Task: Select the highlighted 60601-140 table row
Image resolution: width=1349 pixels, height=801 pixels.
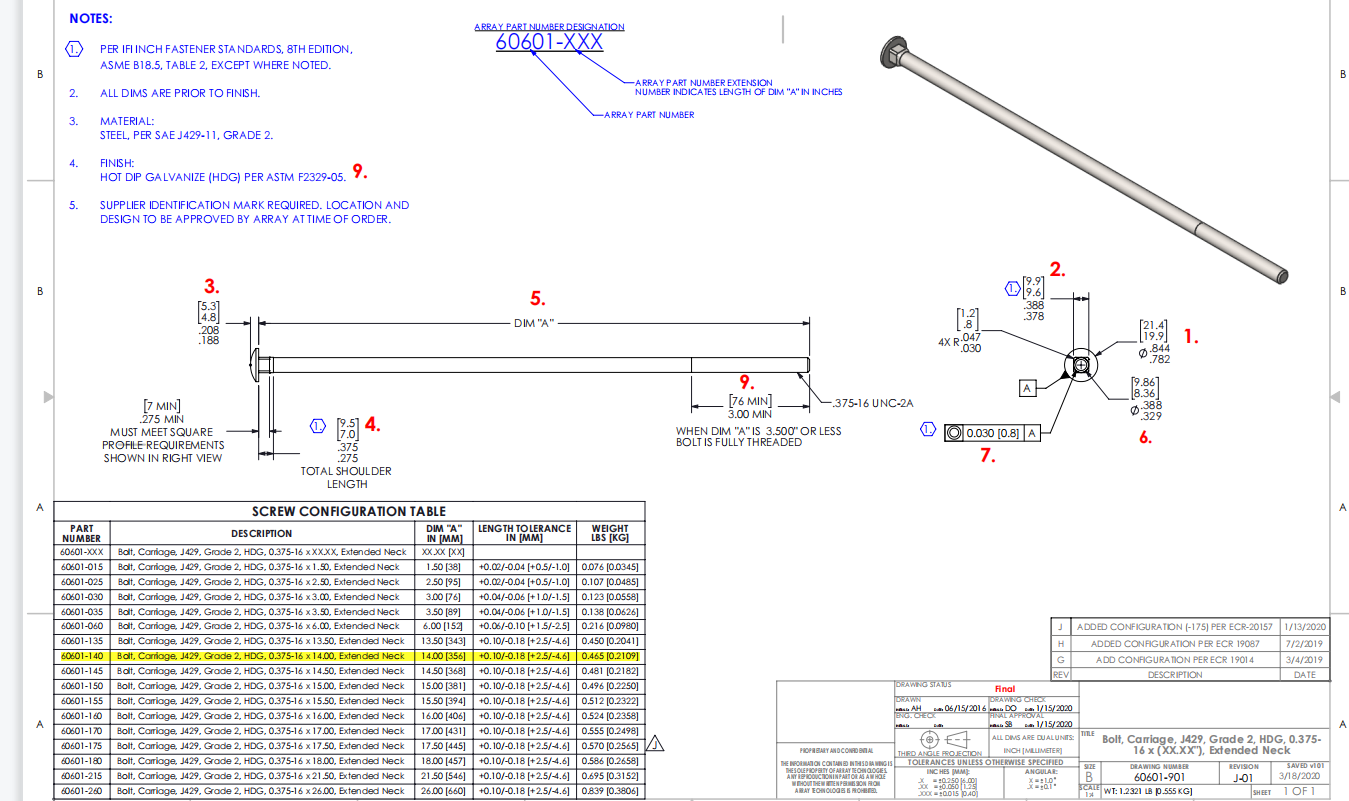Action: tap(350, 656)
